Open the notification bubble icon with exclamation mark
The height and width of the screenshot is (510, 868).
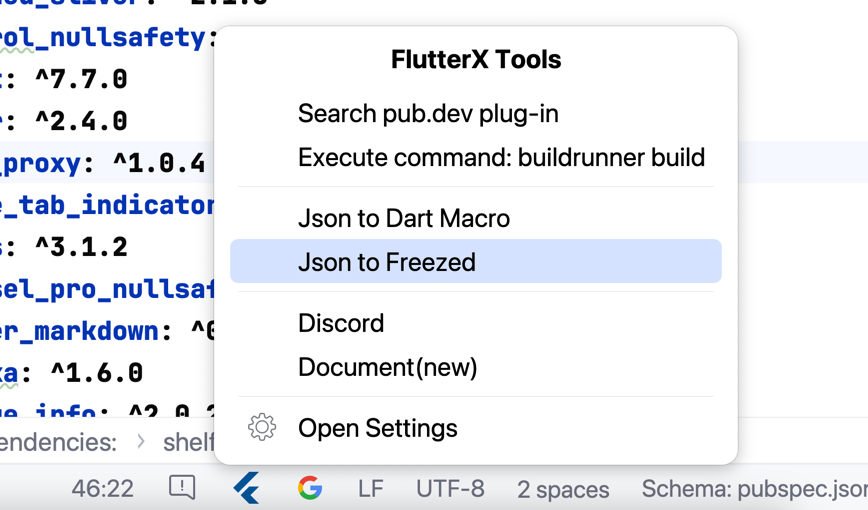182,487
